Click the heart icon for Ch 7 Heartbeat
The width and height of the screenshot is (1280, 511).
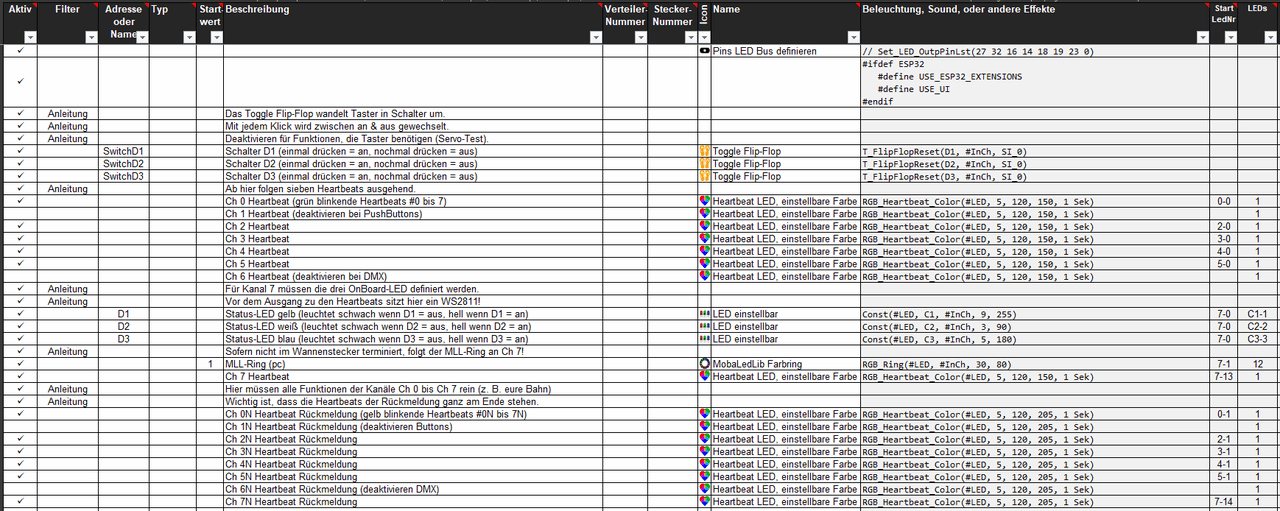(704, 377)
